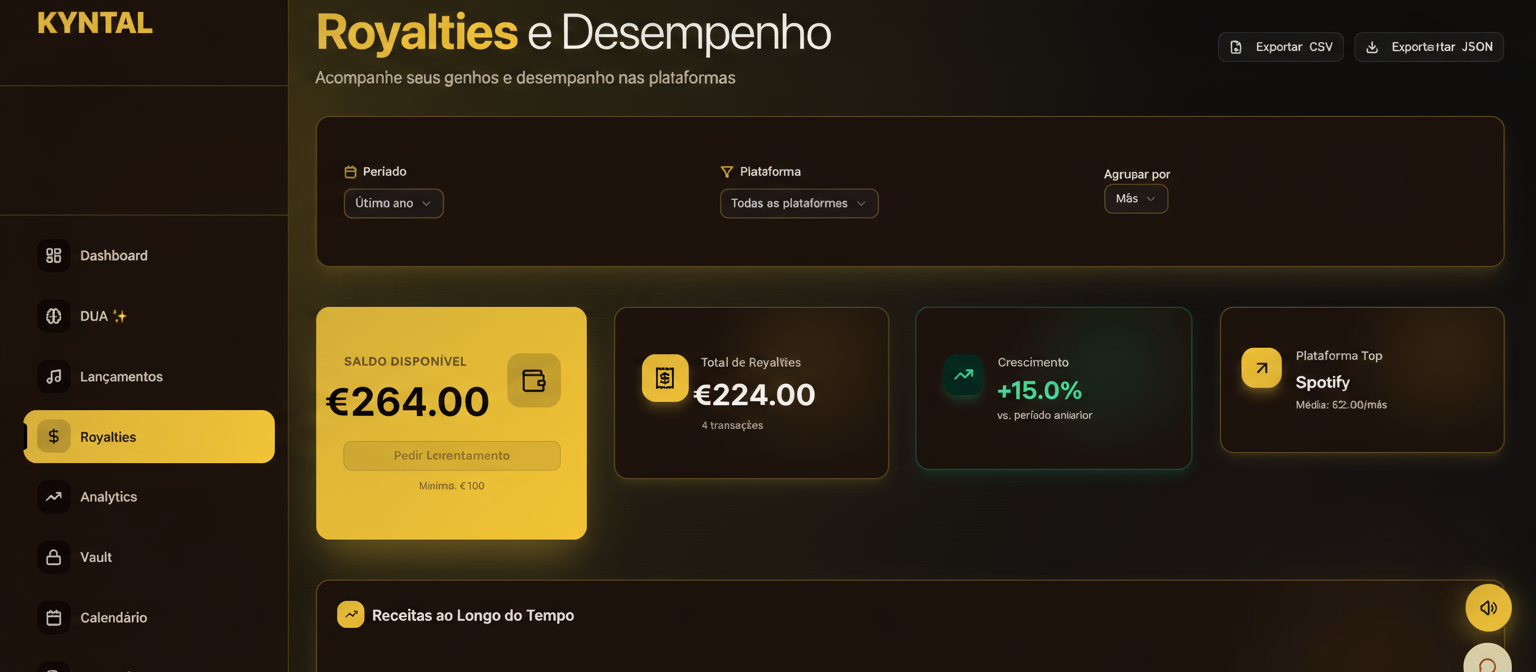This screenshot has height=672, width=1536.
Task: Expand the Todas as plataformas dropdown
Action: [x=799, y=203]
